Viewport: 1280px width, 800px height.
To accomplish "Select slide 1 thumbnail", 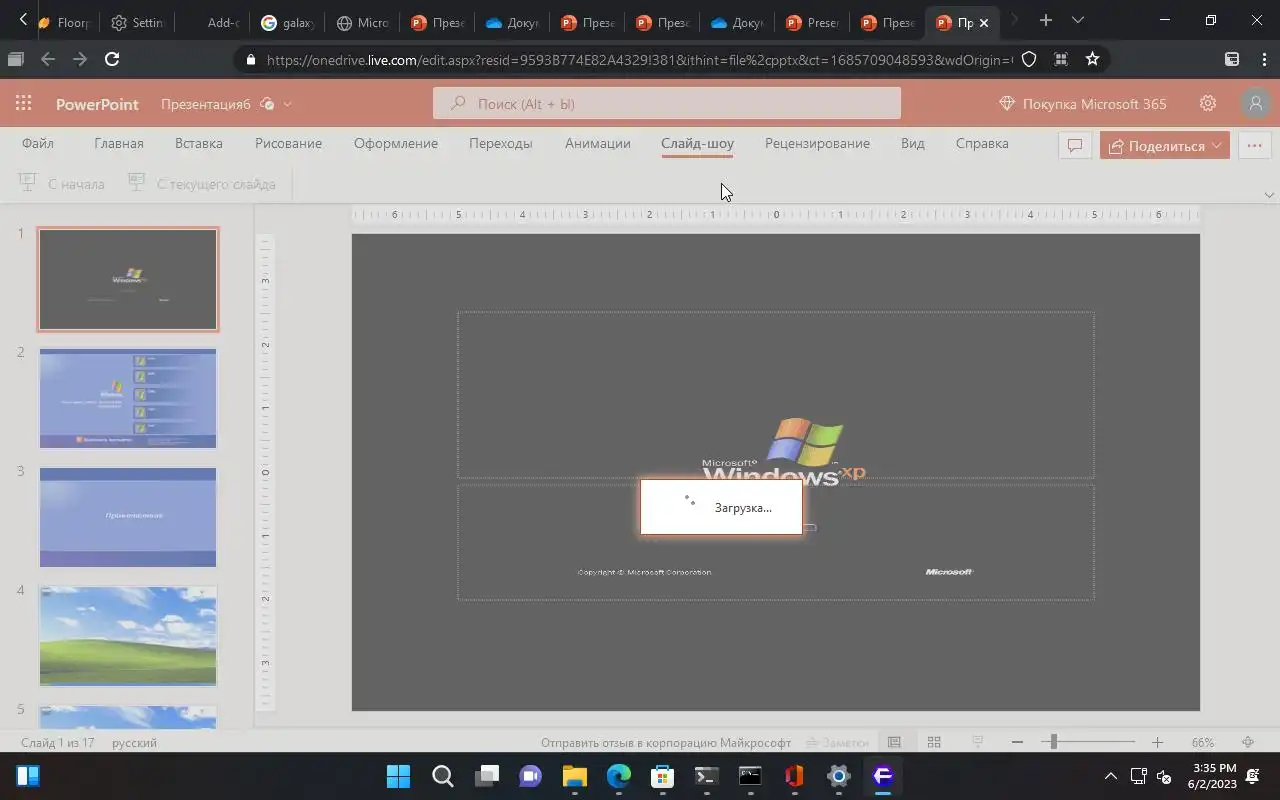I will 128,280.
